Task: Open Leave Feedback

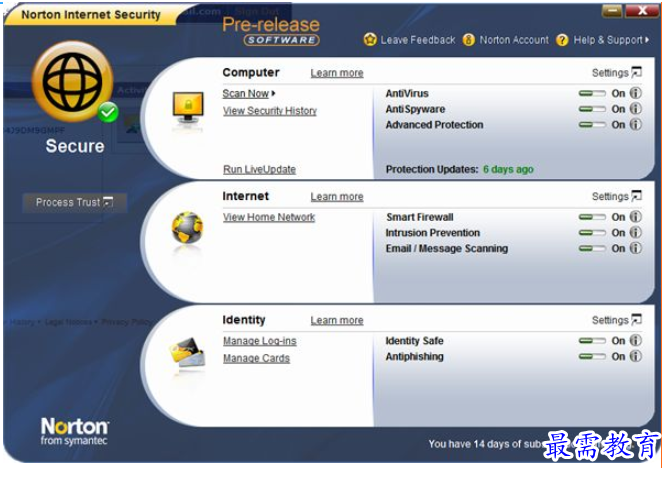Action: coord(418,40)
